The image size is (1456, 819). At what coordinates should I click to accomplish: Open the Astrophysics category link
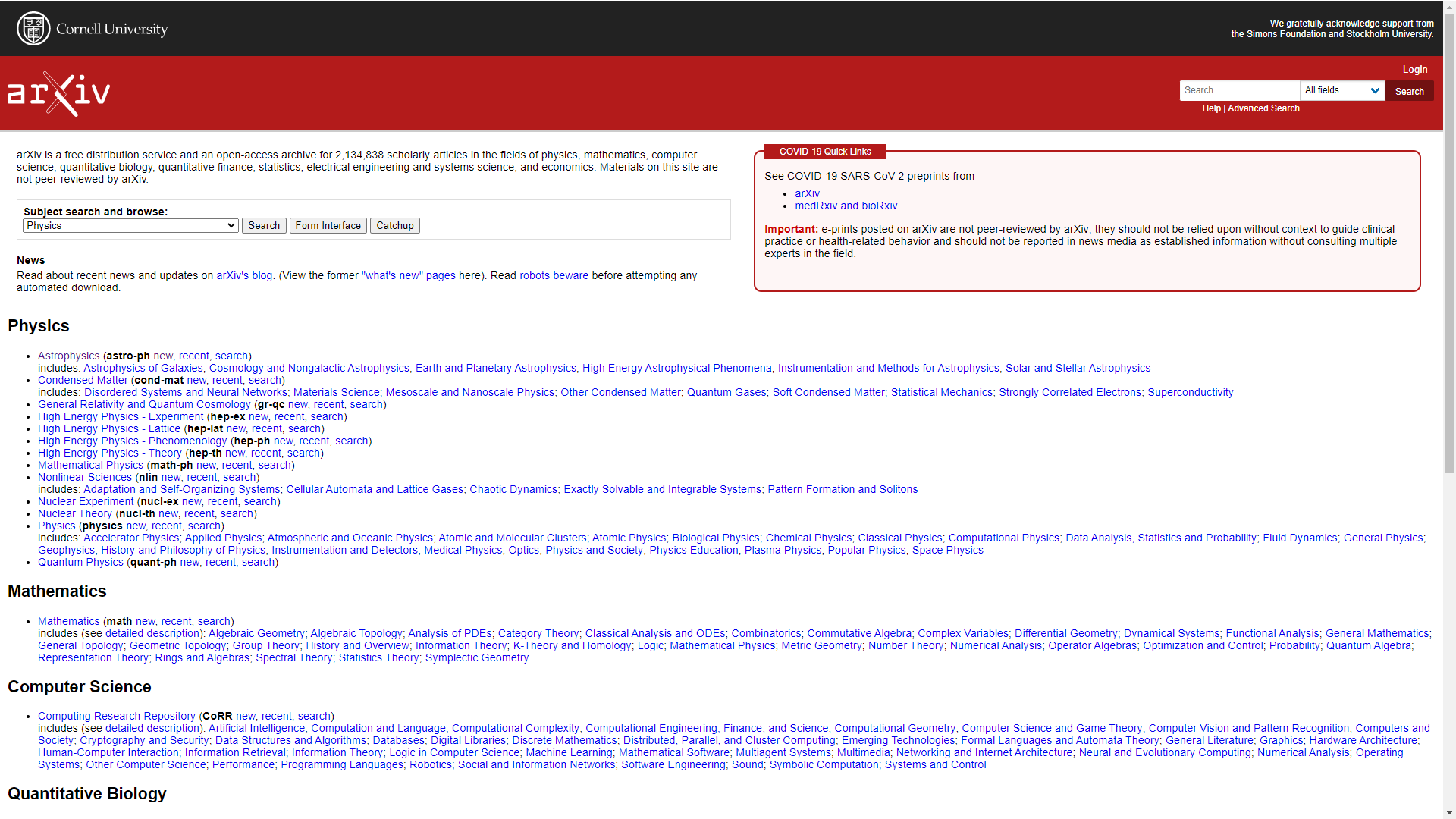click(68, 356)
